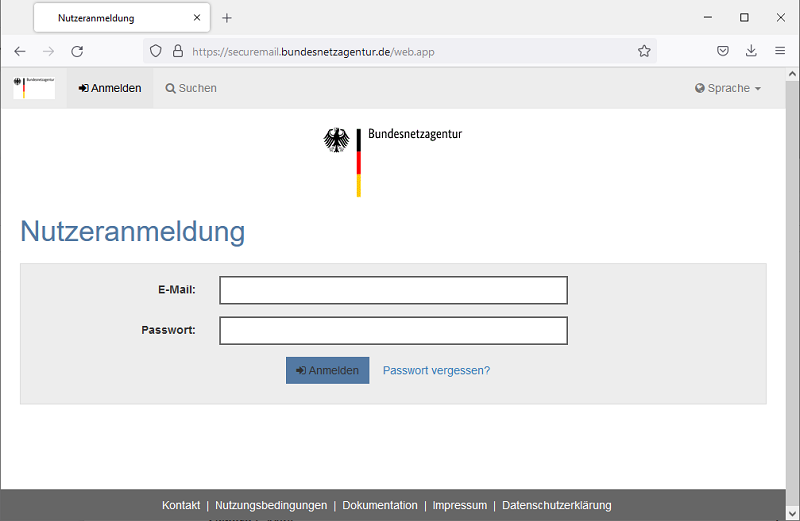Viewport: 800px width, 521px height.
Task: Focus the Passwort input field
Action: pos(393,330)
